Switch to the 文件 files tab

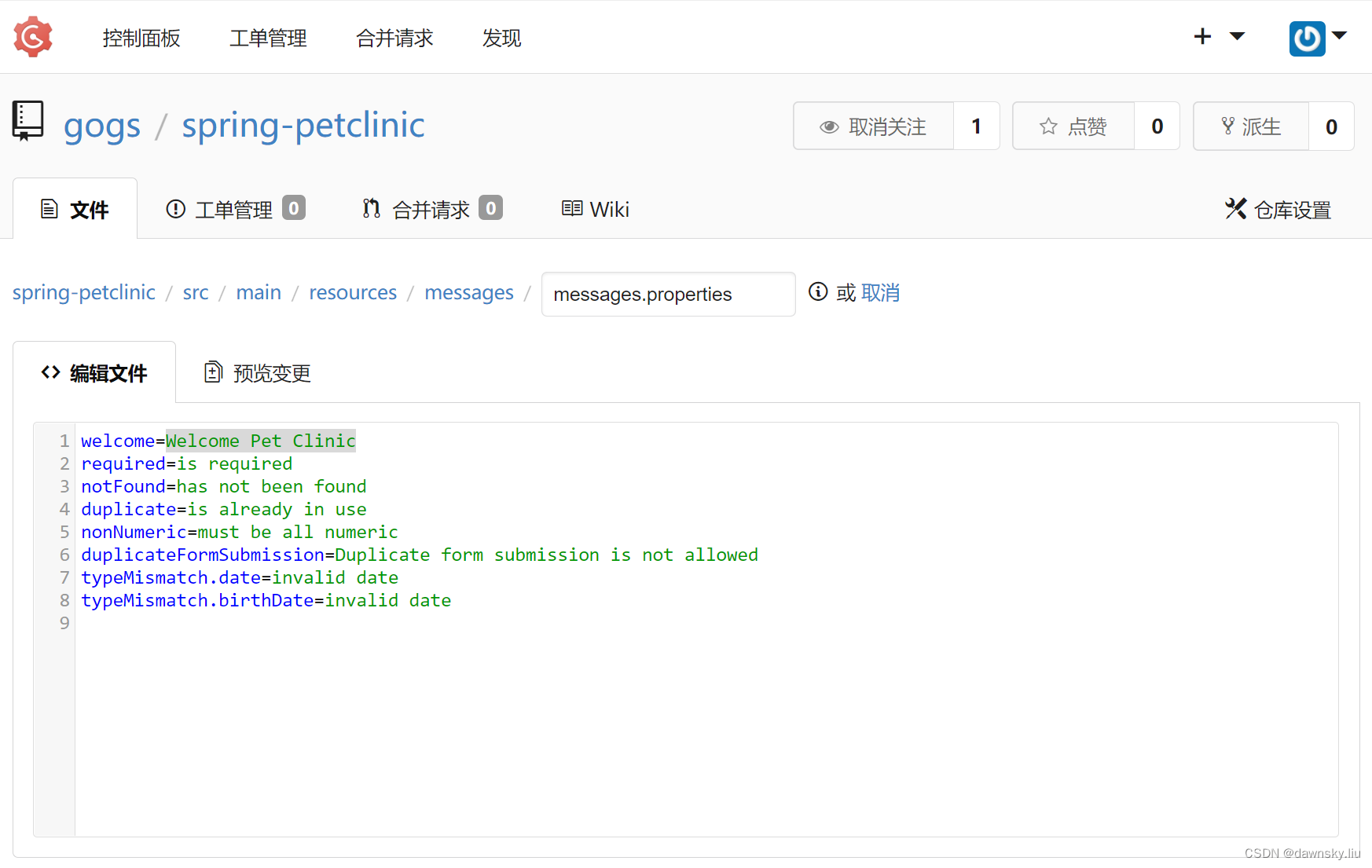click(75, 209)
